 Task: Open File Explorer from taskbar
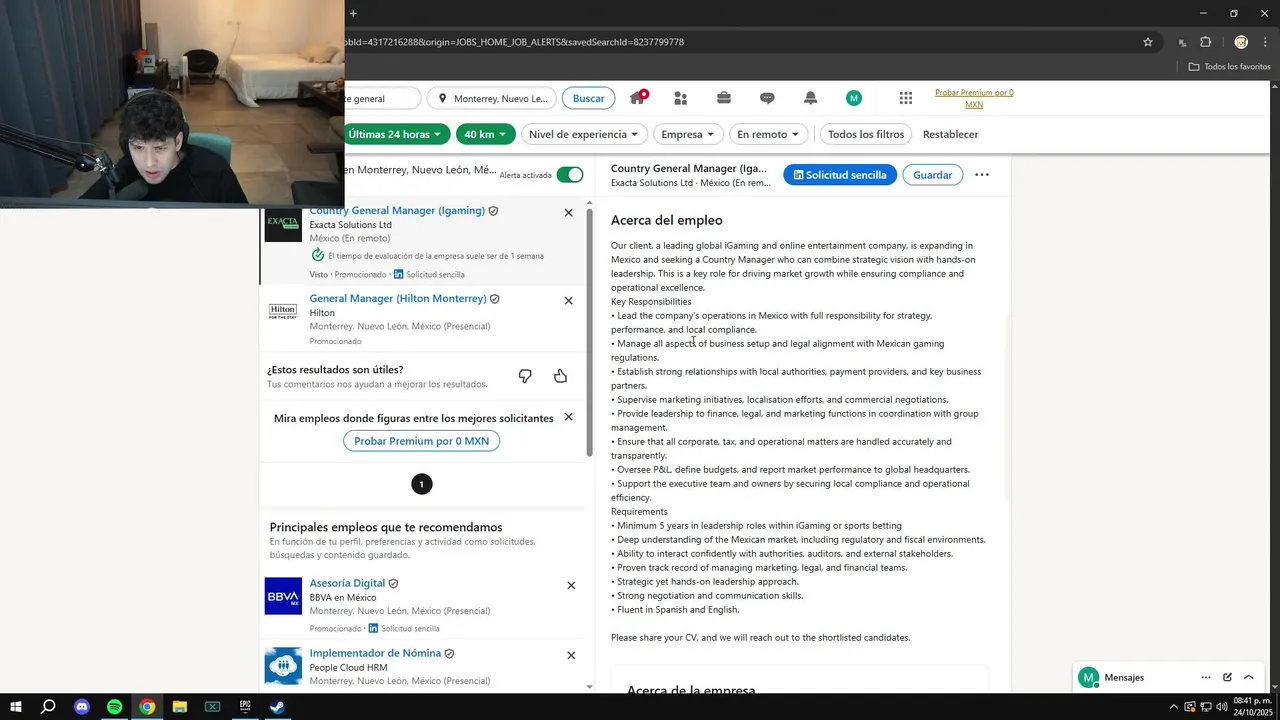pyautogui.click(x=180, y=707)
